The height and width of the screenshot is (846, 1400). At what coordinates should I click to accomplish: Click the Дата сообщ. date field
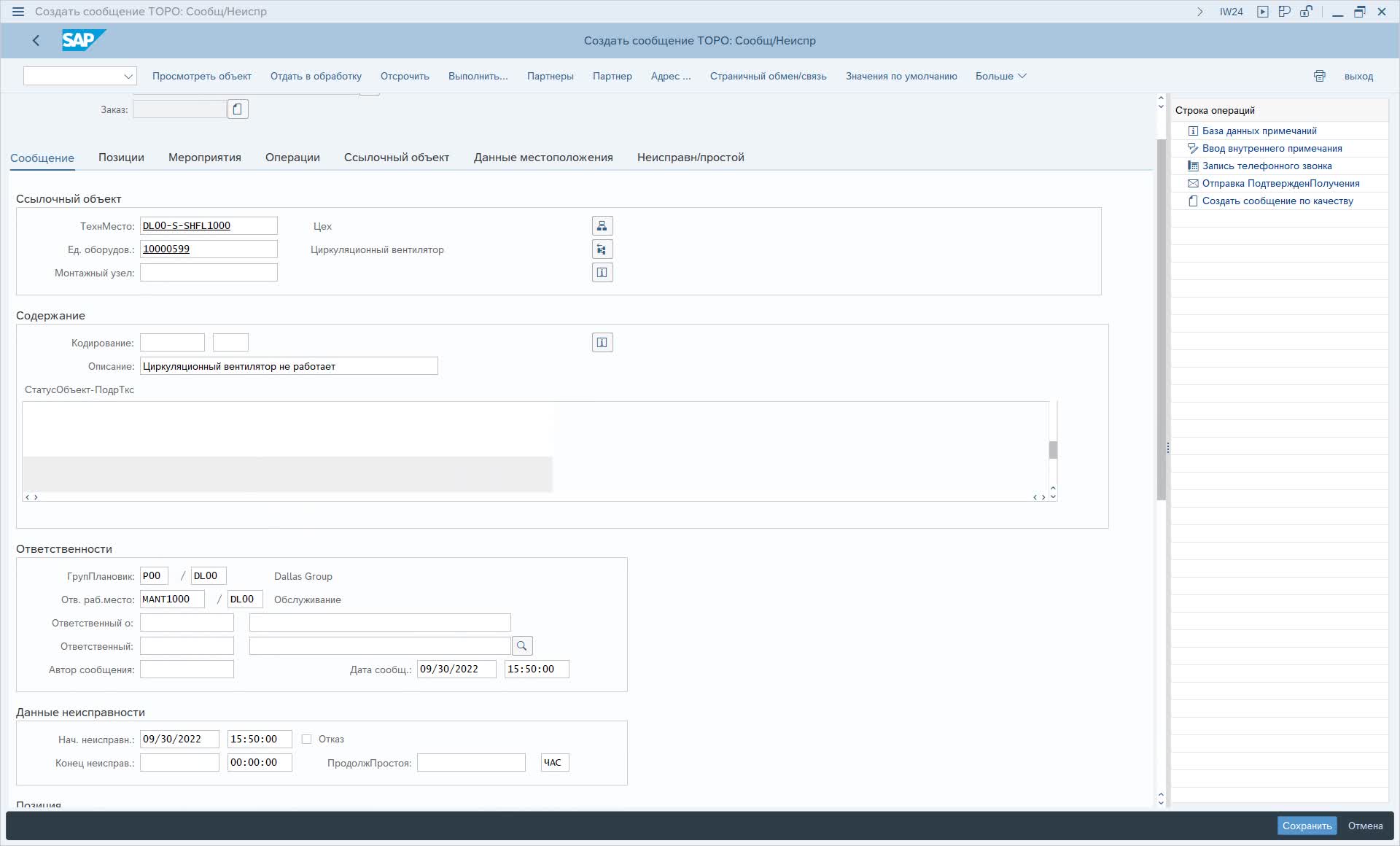click(456, 670)
